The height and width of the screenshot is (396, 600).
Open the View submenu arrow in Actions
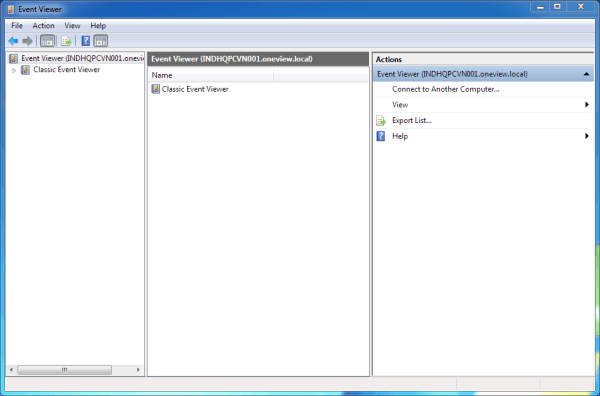pyautogui.click(x=587, y=104)
